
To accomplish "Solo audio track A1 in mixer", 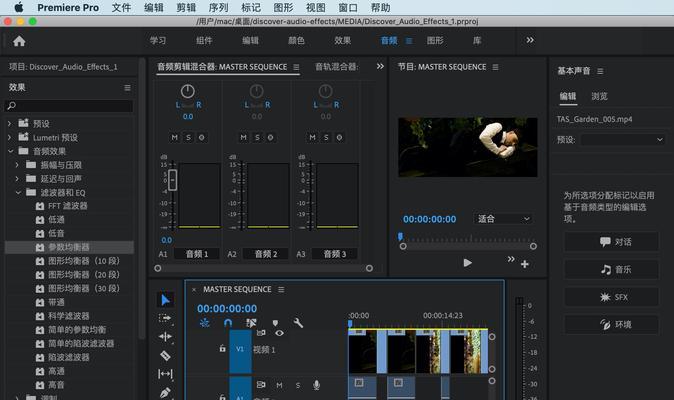I will coord(188,137).
